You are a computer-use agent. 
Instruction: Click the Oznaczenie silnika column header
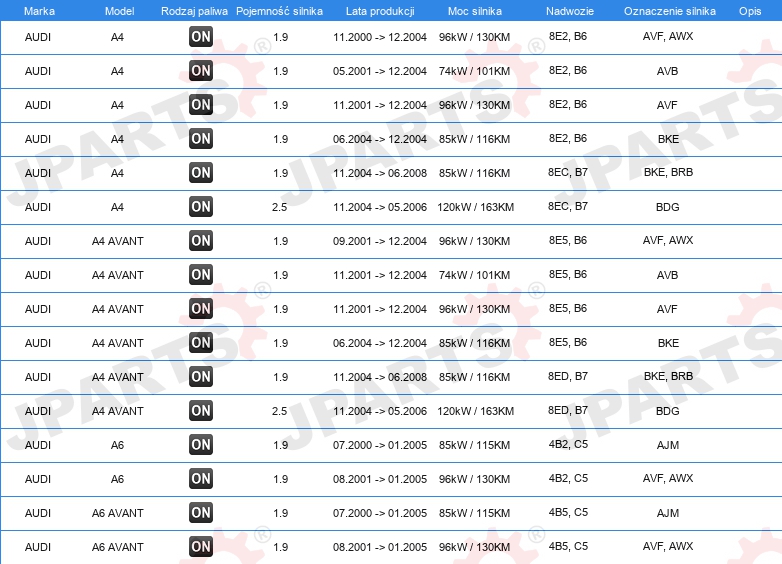tap(670, 11)
